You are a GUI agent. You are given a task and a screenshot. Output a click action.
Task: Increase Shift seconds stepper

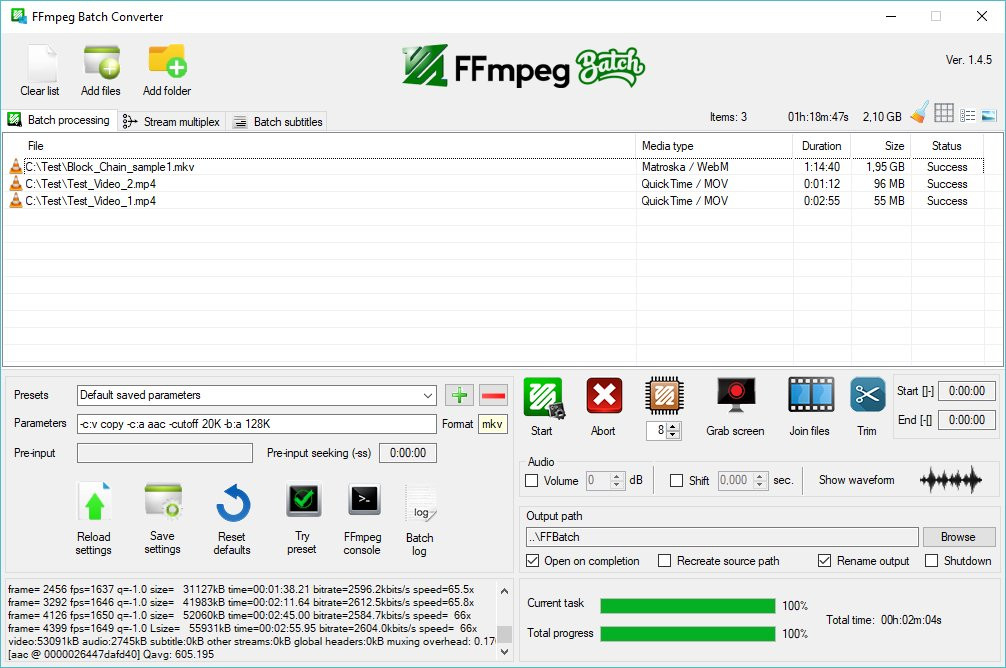pos(760,477)
